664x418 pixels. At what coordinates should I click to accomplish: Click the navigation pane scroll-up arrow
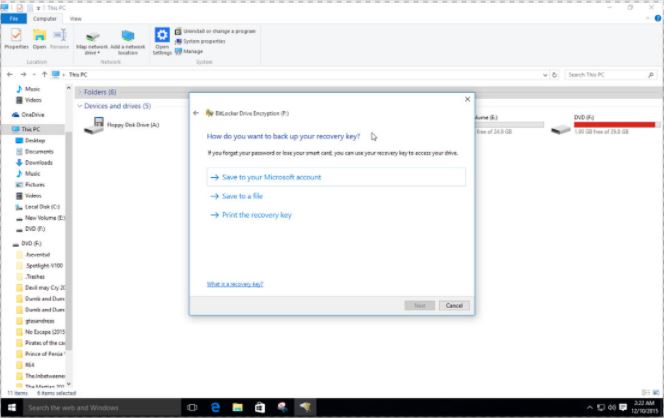(x=69, y=88)
